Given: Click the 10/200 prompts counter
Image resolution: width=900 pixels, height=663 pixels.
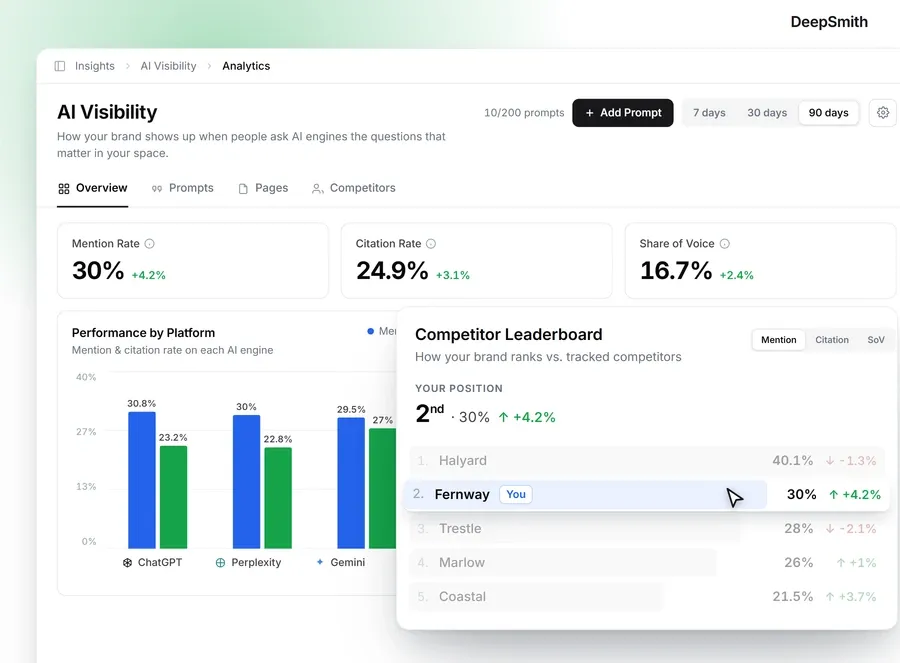Looking at the screenshot, I should click(524, 113).
